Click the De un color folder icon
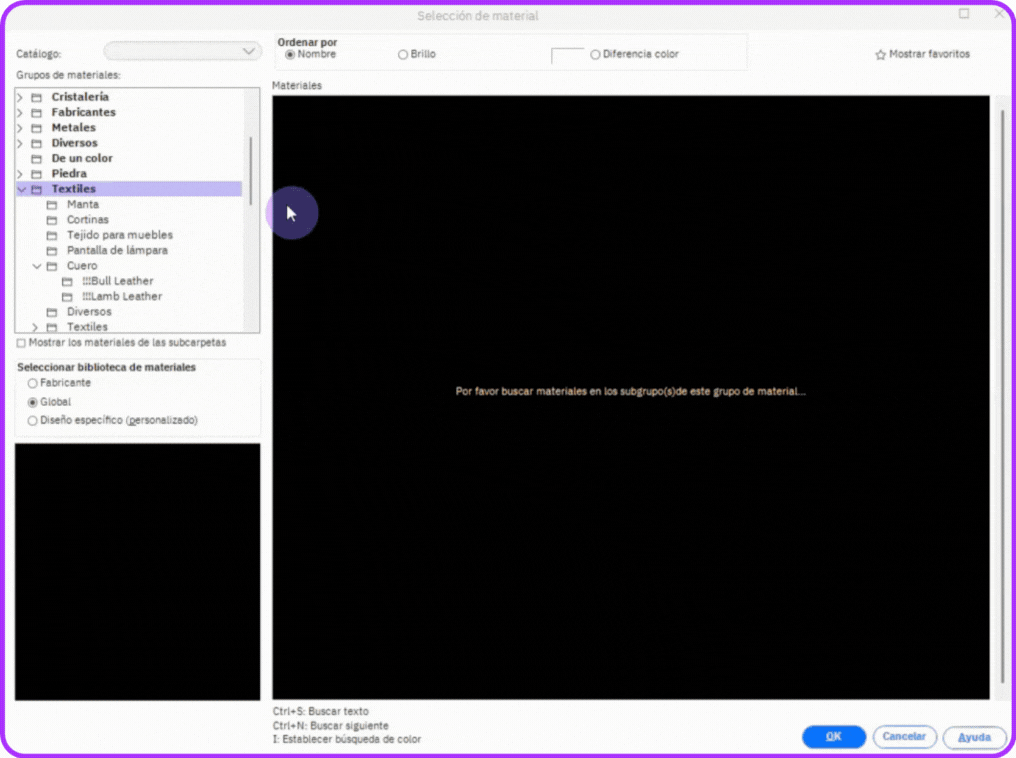Viewport: 1016px width, 758px height. click(37, 158)
